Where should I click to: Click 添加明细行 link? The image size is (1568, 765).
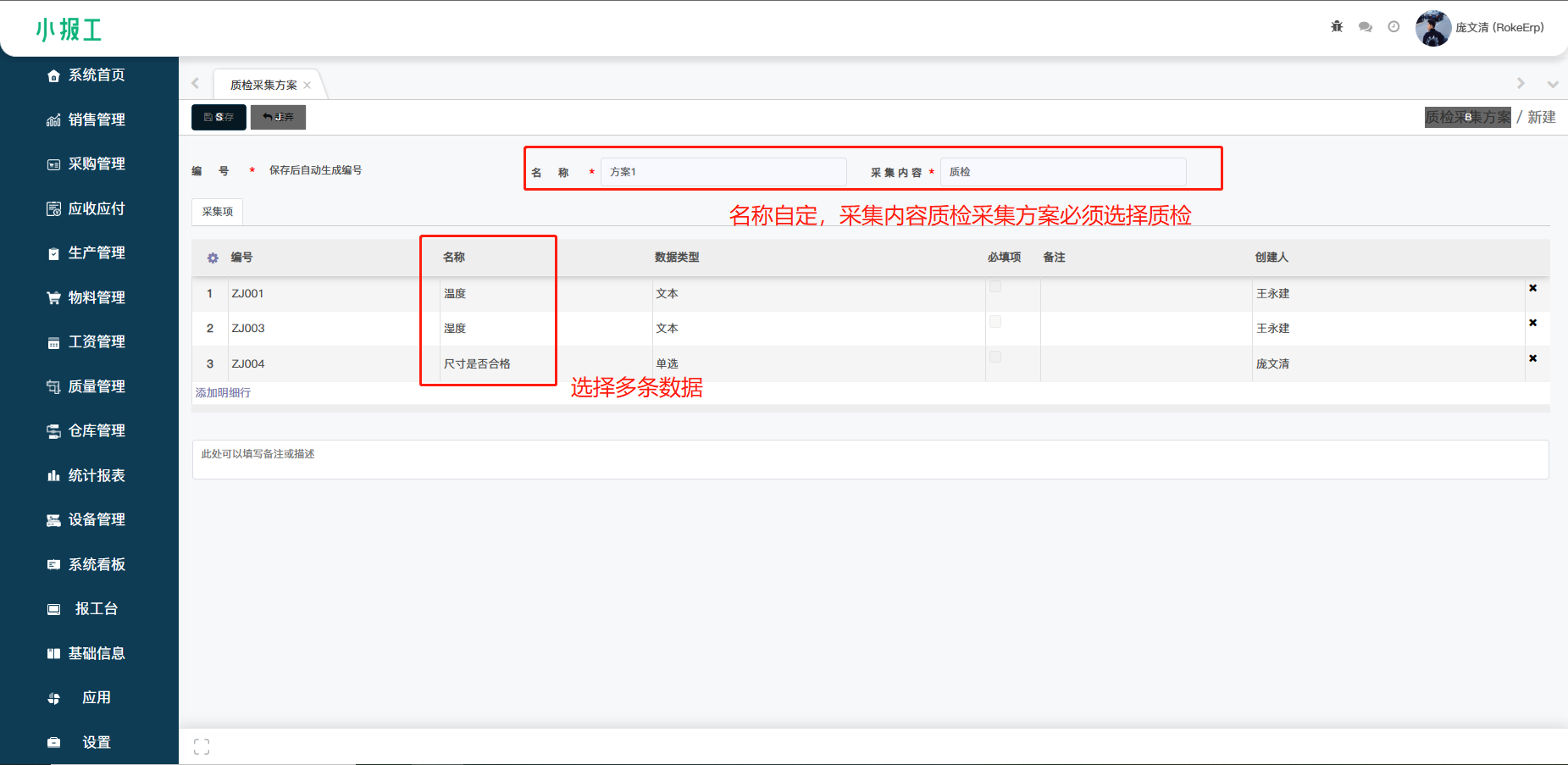pos(223,393)
